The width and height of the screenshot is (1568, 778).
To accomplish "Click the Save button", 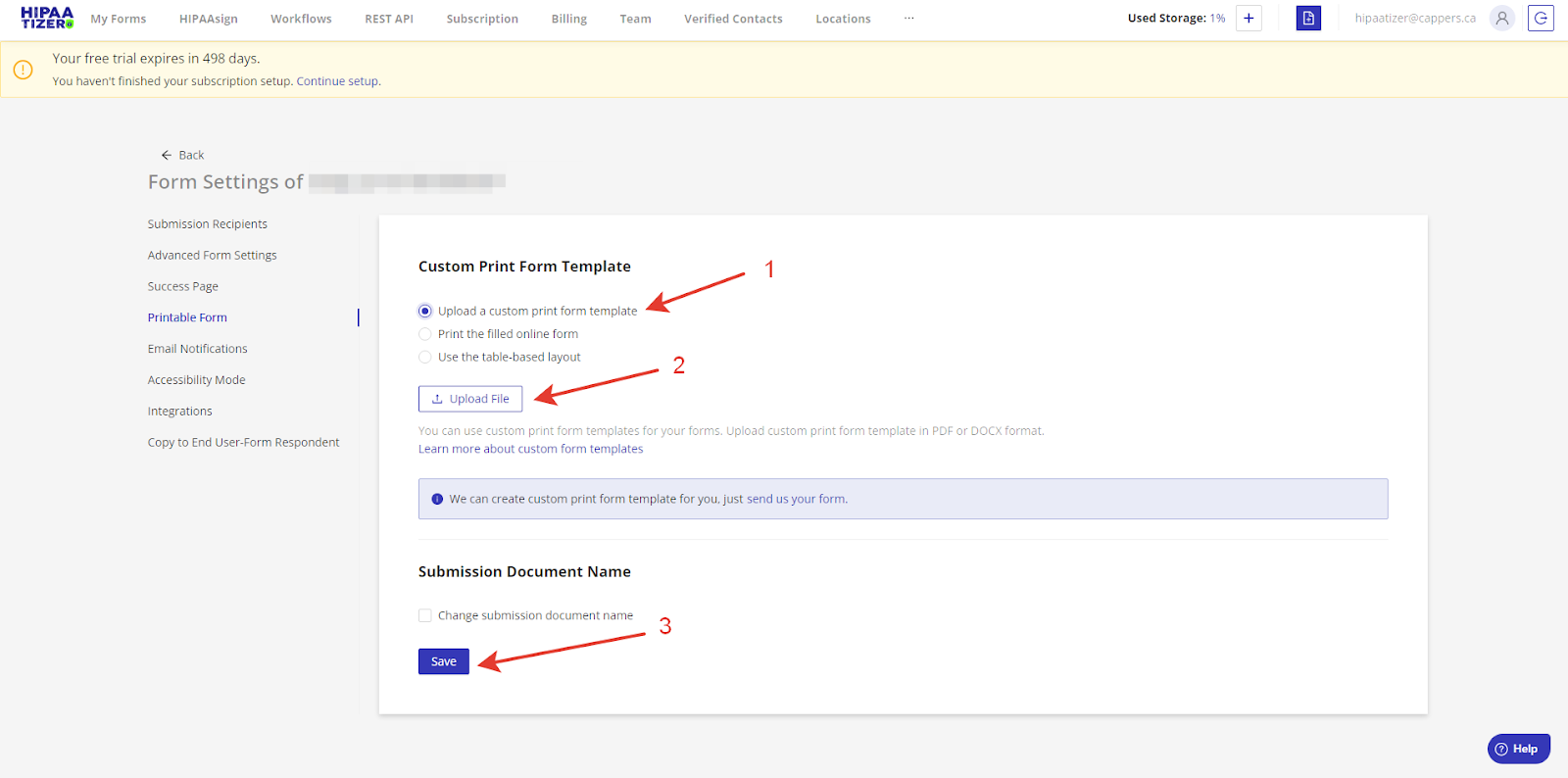I will [443, 661].
